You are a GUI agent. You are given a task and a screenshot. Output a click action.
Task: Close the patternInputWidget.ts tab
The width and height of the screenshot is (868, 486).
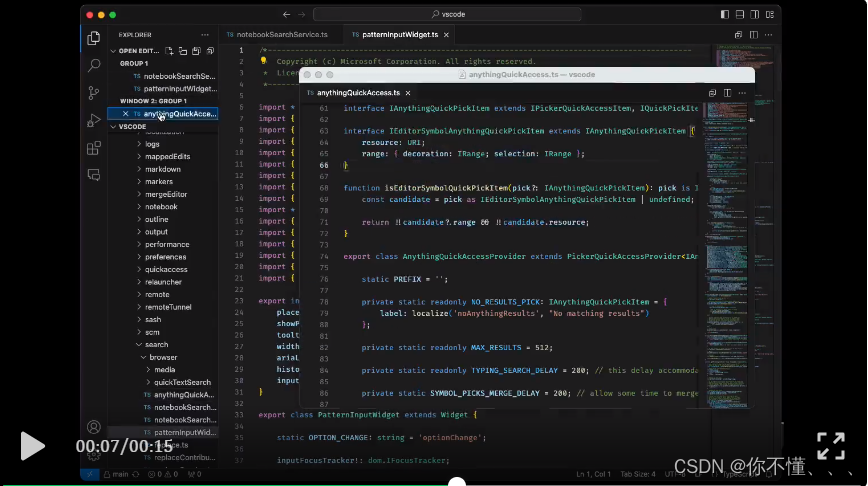coord(446,35)
